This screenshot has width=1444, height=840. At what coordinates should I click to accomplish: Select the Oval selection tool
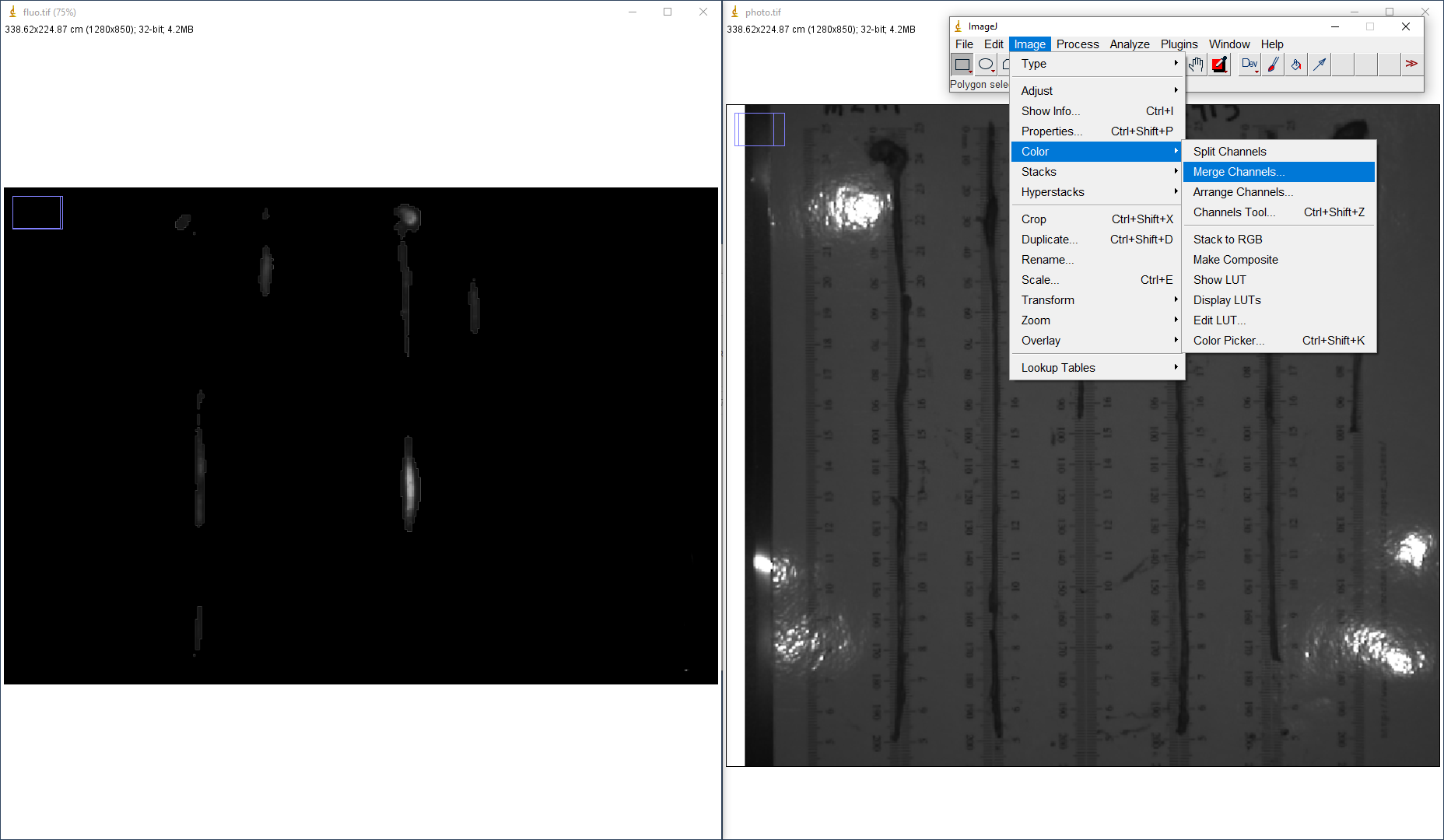986,65
